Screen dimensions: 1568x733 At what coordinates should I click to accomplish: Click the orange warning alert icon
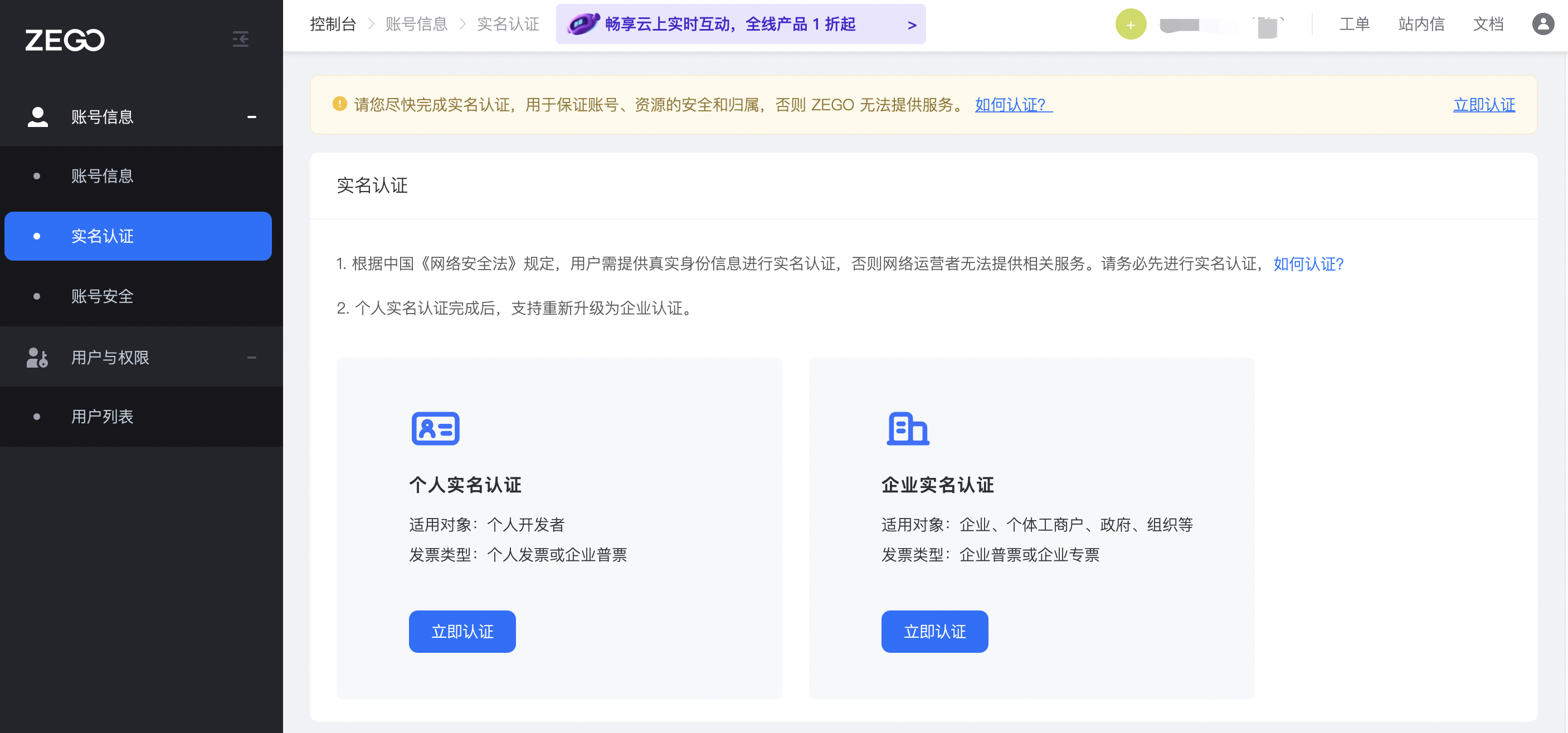[x=339, y=104]
